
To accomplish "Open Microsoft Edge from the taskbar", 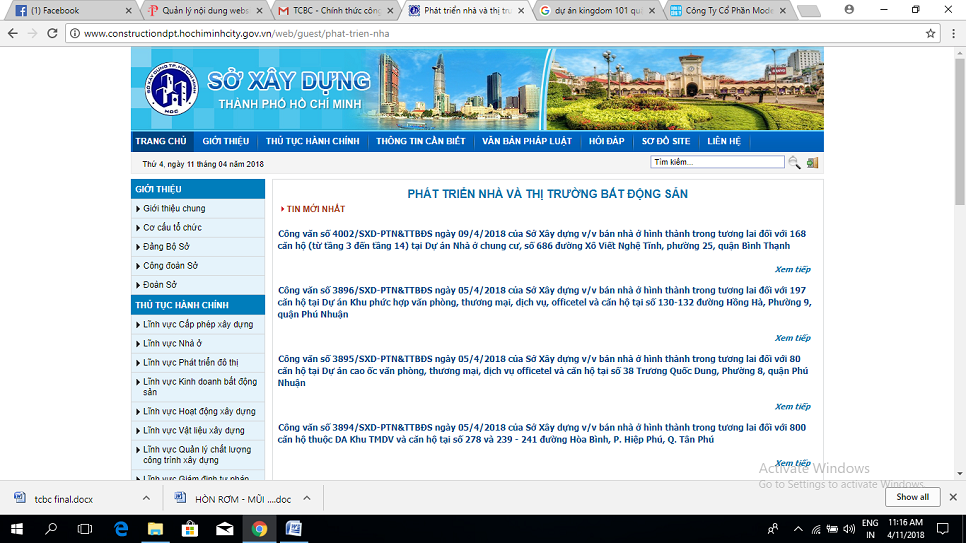I will click(x=121, y=528).
